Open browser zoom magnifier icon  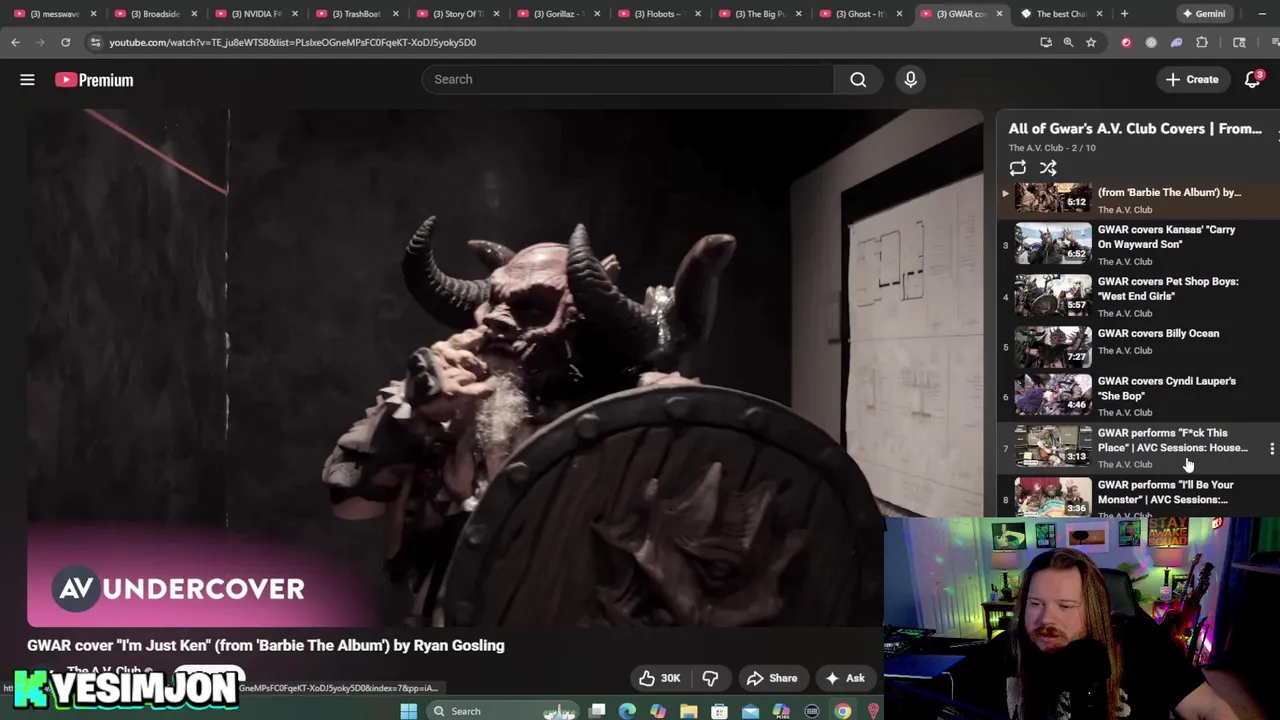click(1068, 42)
